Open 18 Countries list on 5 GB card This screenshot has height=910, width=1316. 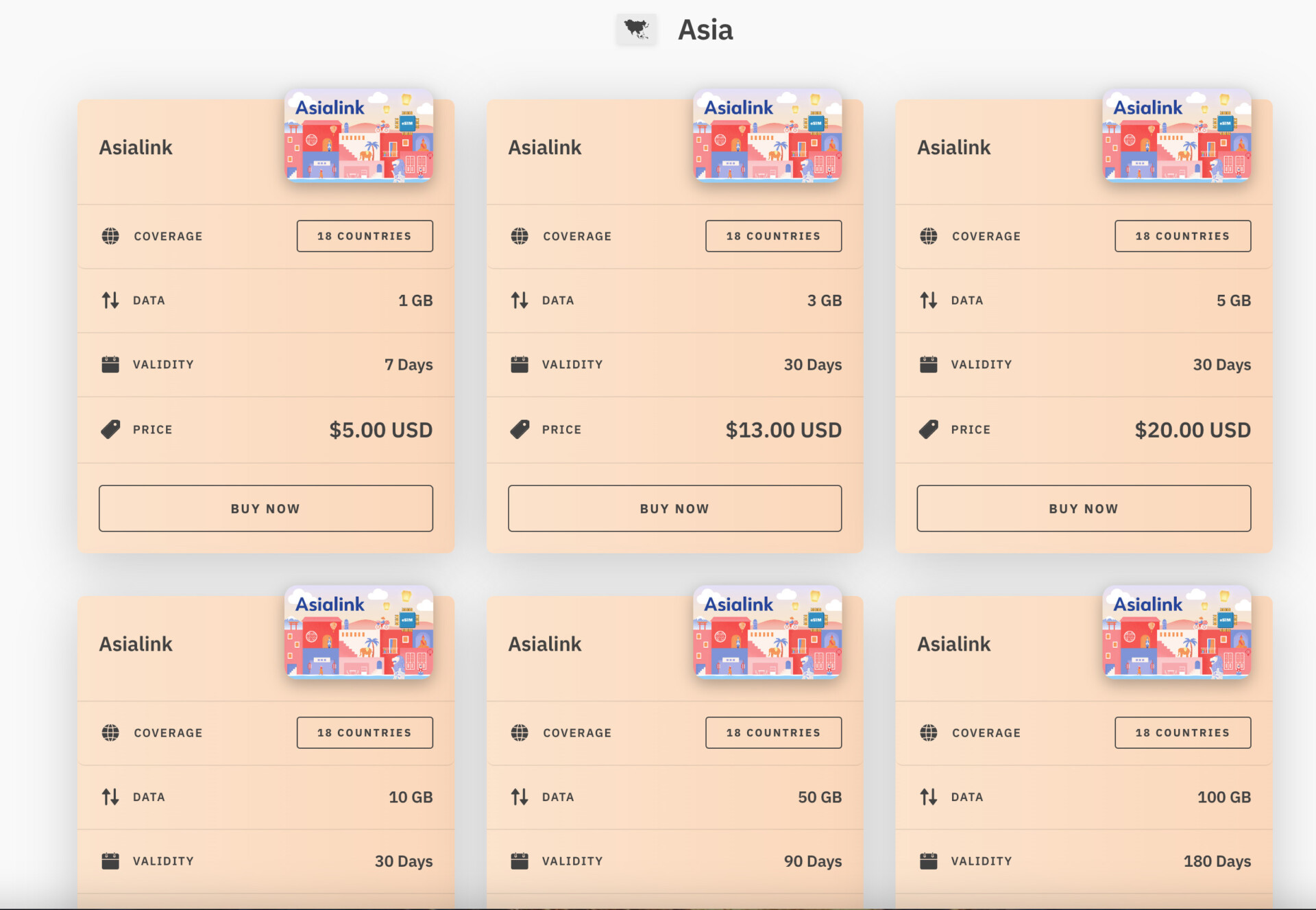[1183, 236]
